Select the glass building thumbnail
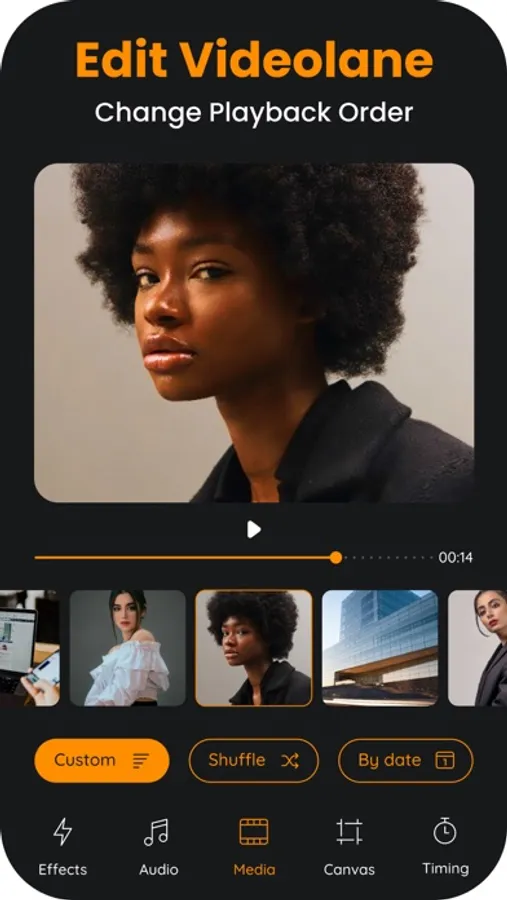This screenshot has height=900, width=507. [x=380, y=648]
